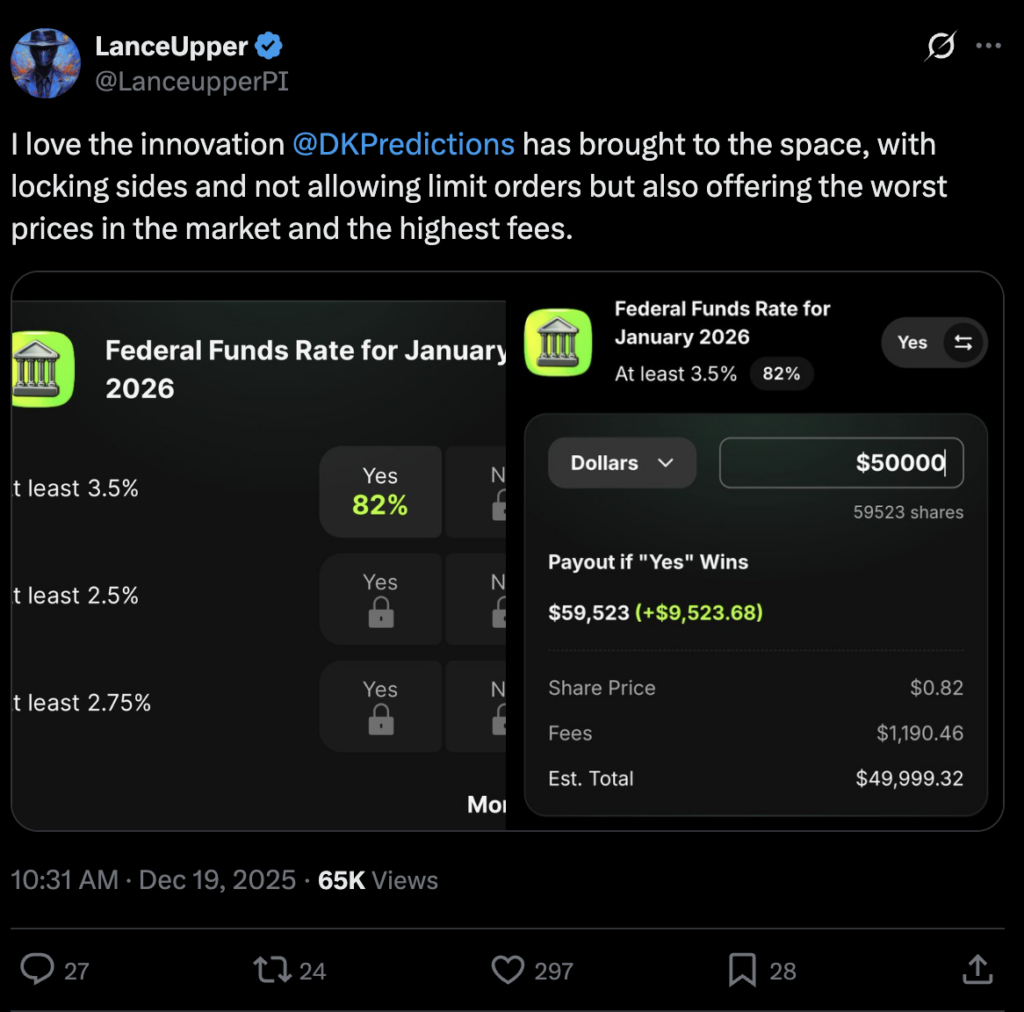Repost this tweet via retweet icon

point(269,969)
